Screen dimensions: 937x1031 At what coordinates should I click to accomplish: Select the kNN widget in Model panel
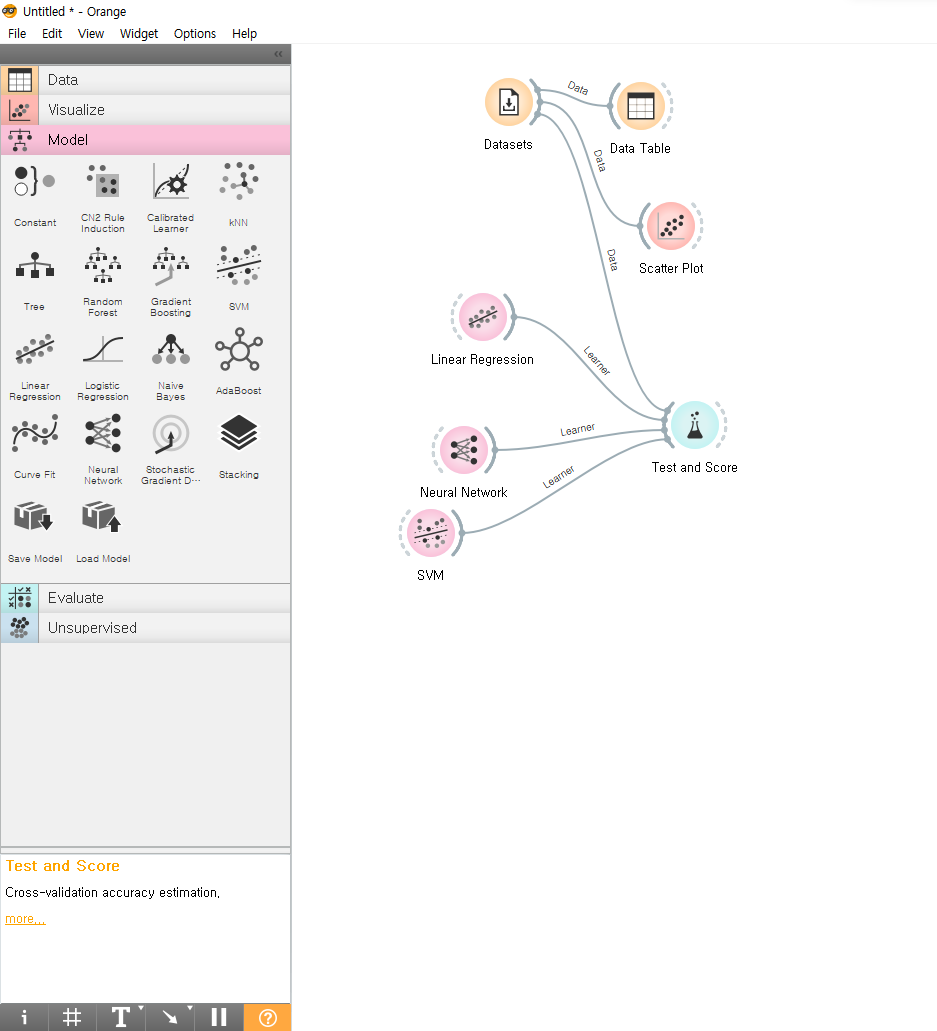[237, 181]
